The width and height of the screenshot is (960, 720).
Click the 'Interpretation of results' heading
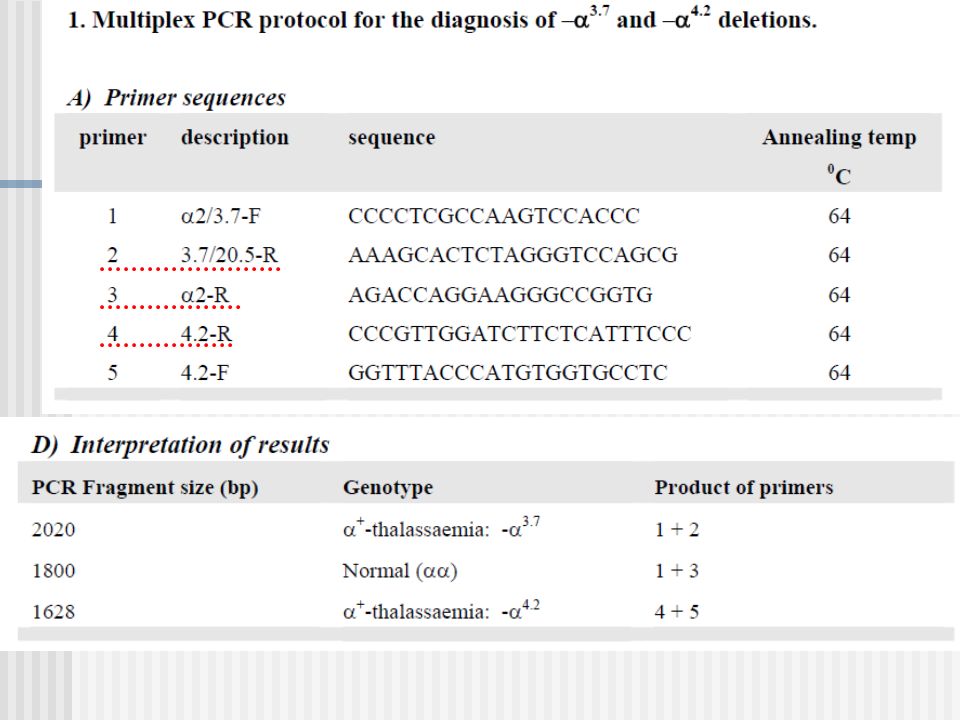(x=181, y=444)
